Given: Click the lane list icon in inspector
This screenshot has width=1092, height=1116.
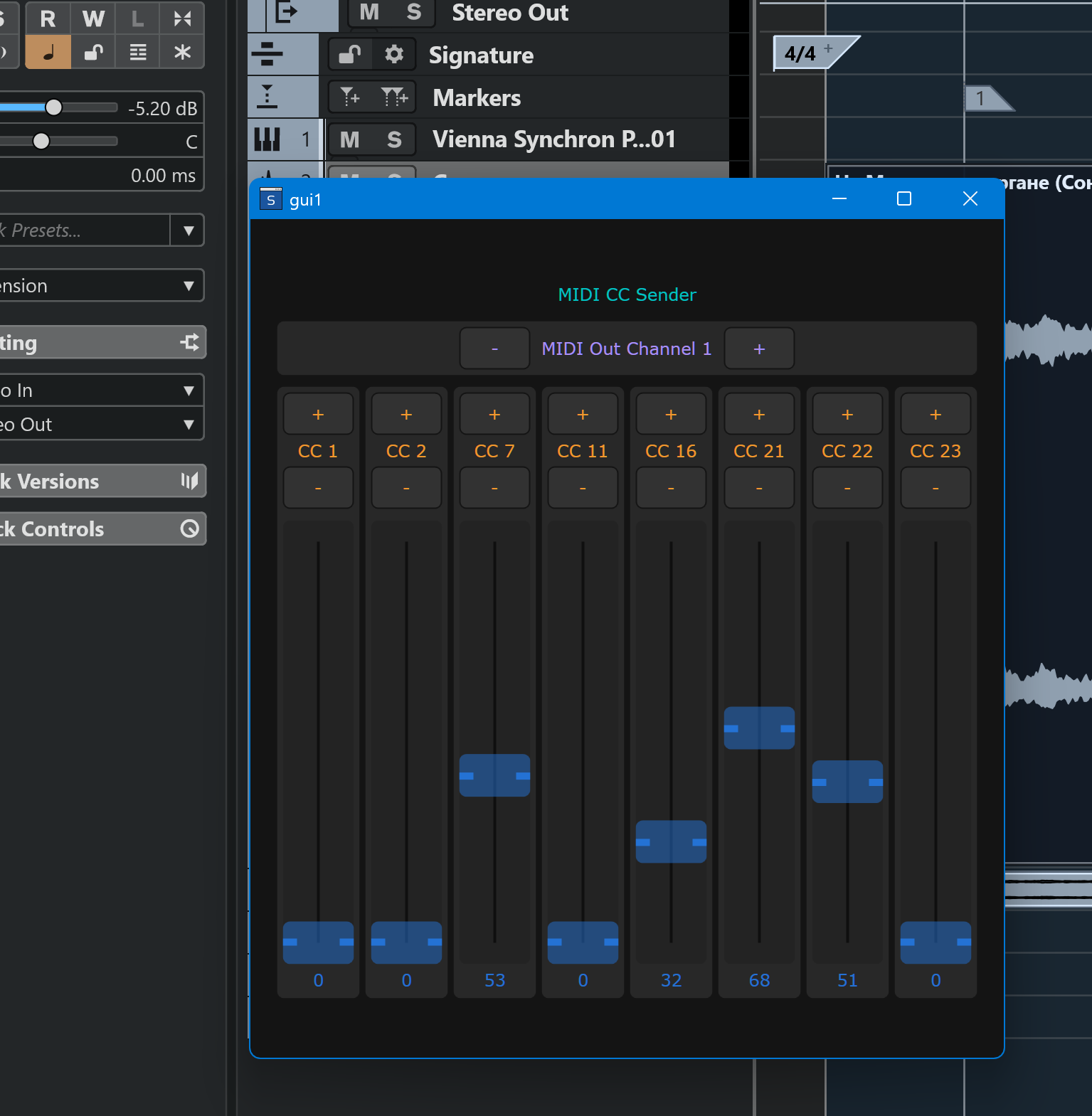Looking at the screenshot, I should [138, 52].
